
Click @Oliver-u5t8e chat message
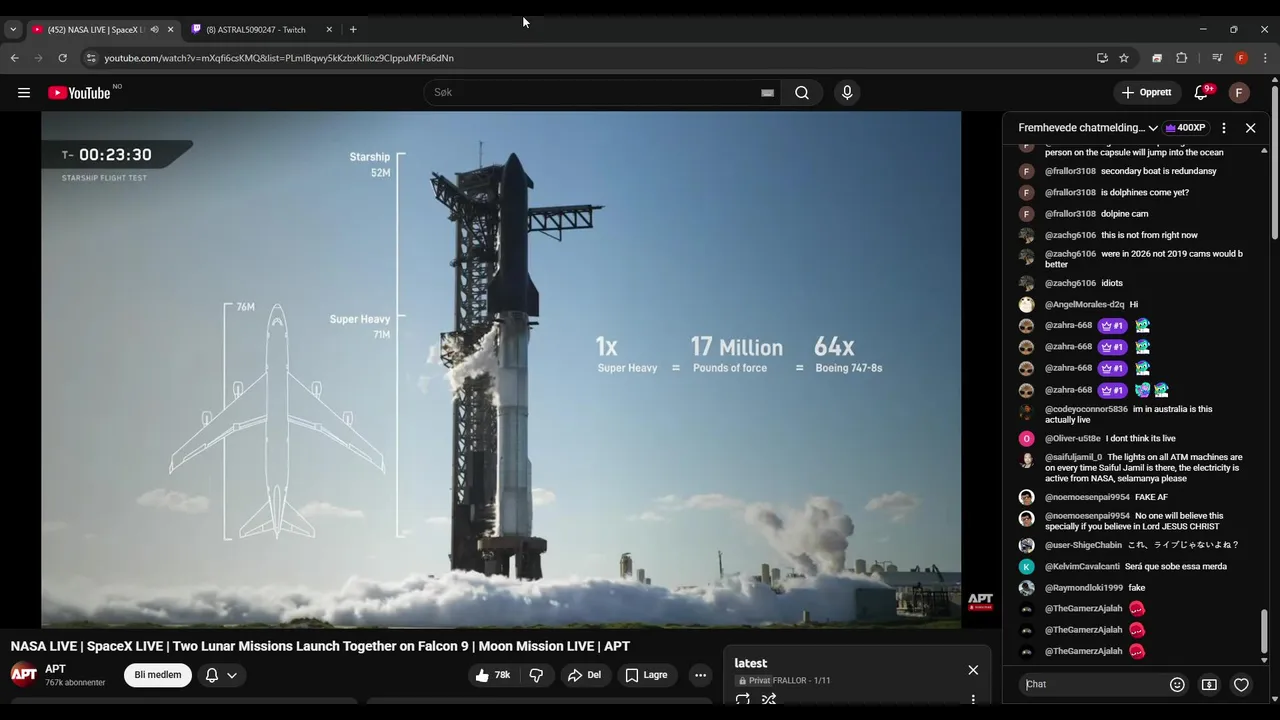click(1140, 438)
